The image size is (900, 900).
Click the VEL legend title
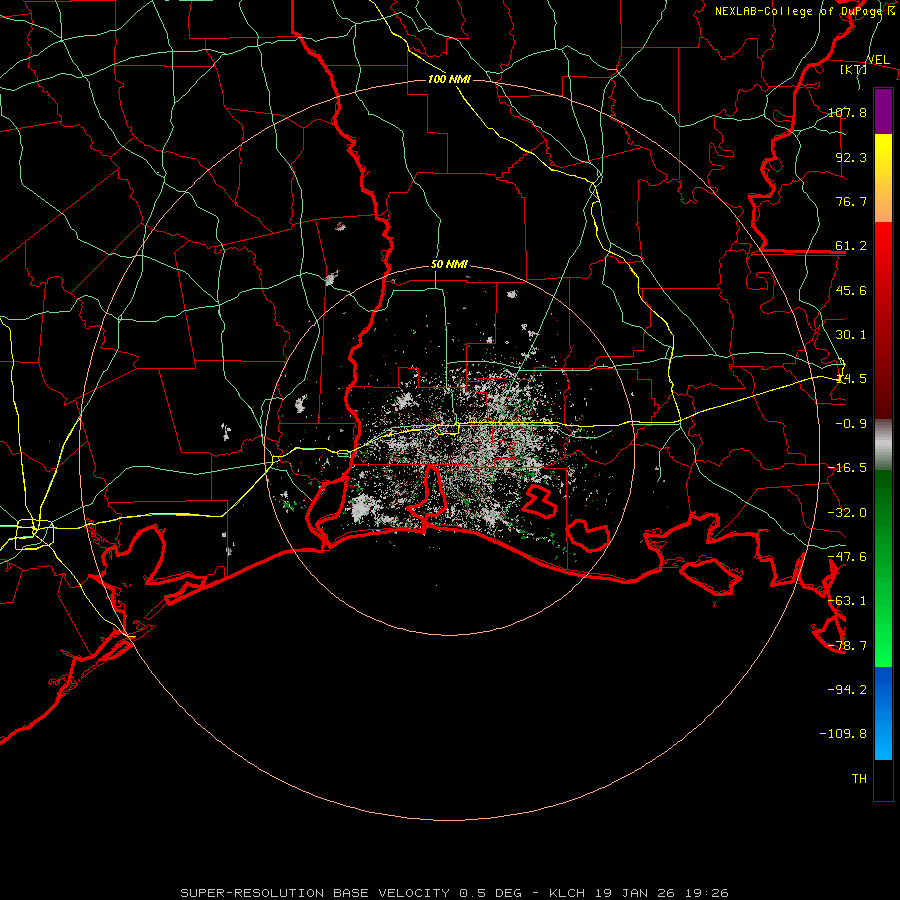[x=878, y=59]
